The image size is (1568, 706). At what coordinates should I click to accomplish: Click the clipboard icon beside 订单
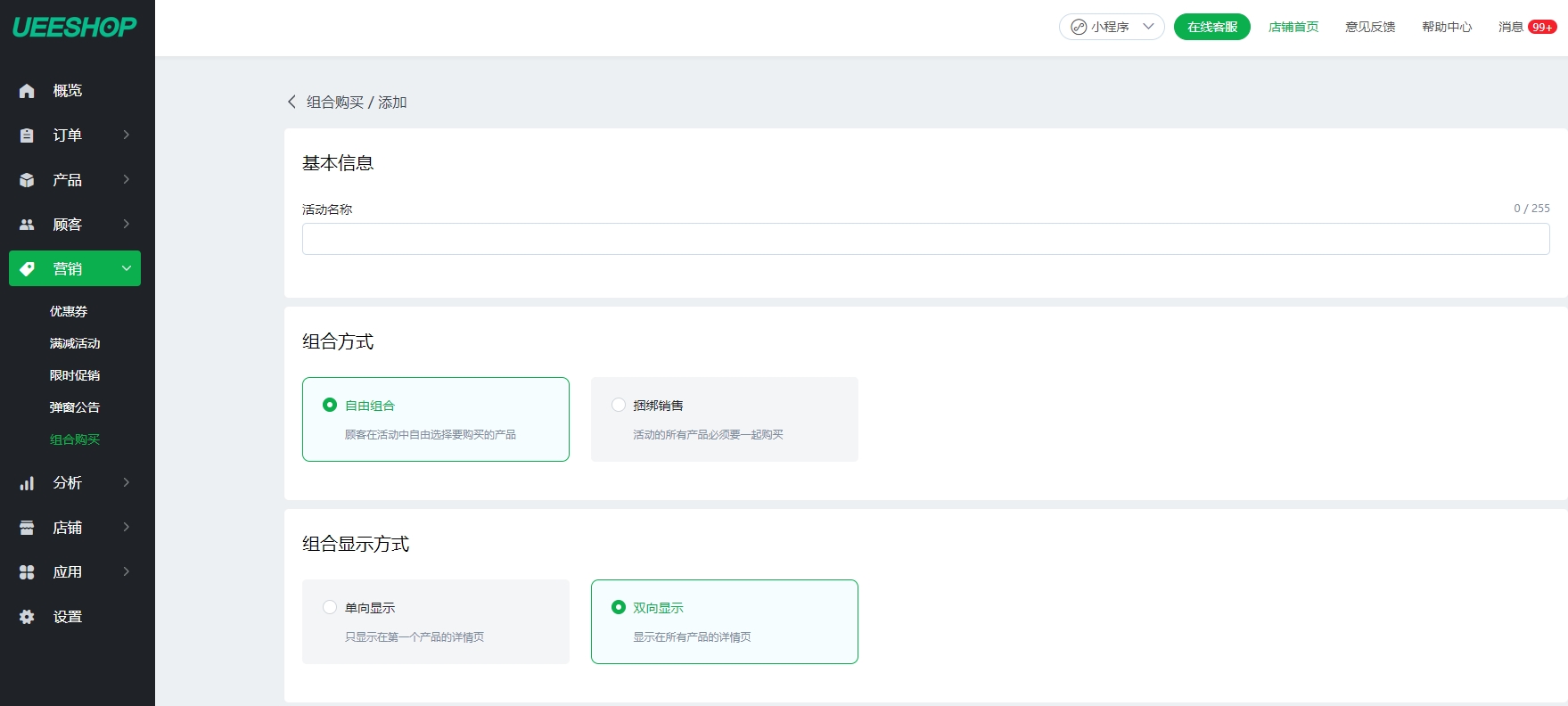pyautogui.click(x=27, y=135)
